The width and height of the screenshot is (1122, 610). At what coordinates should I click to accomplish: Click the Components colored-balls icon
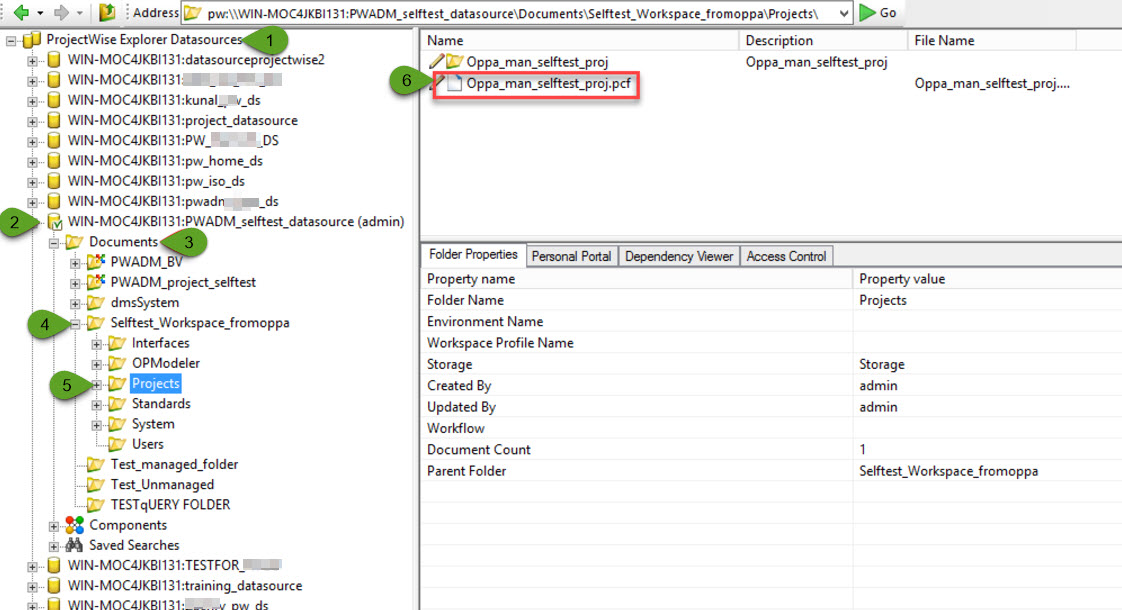tap(74, 525)
